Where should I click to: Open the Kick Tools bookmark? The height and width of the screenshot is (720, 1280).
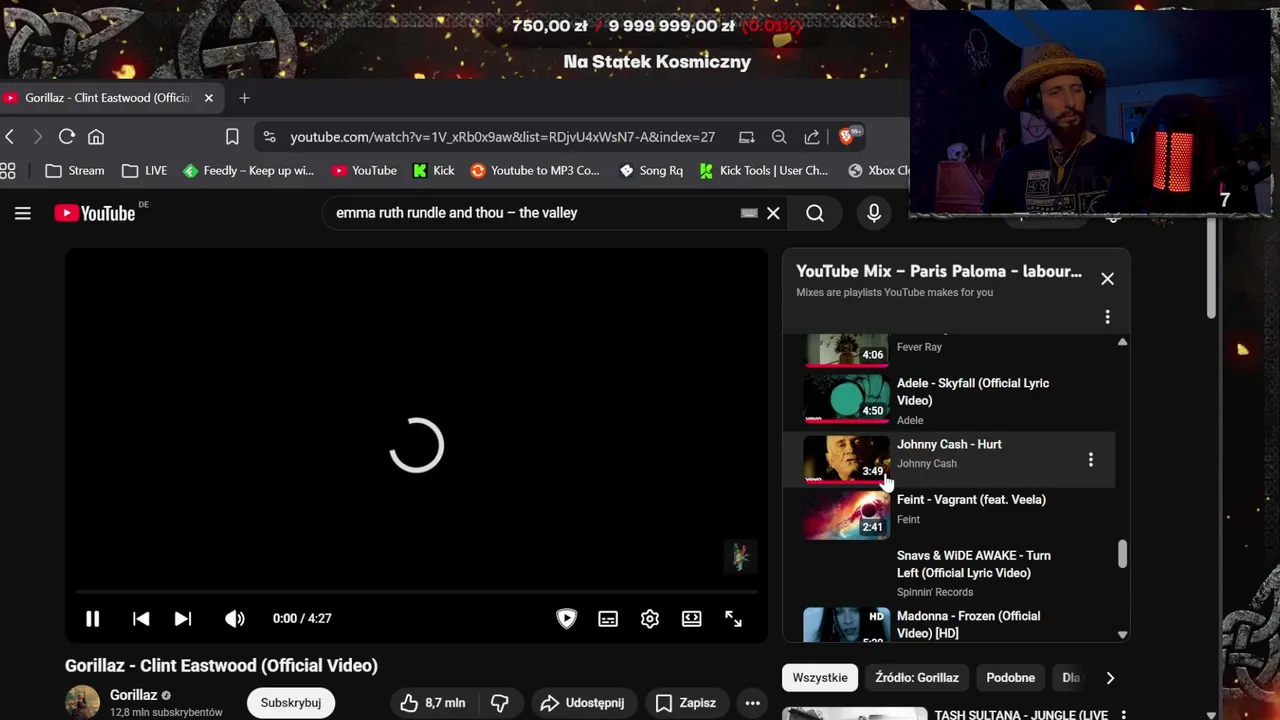pyautogui.click(x=764, y=171)
